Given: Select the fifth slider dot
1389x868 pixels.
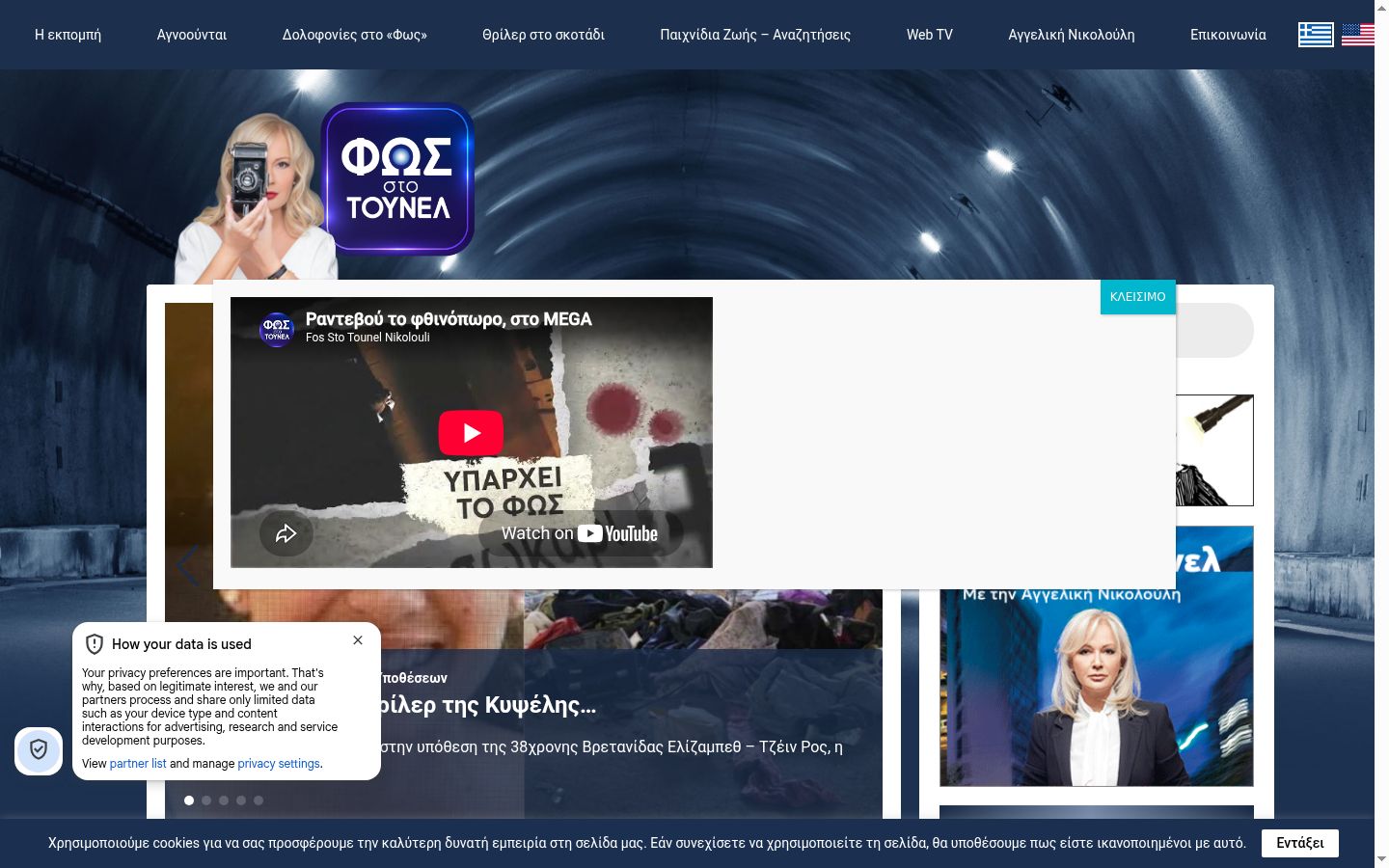Looking at the screenshot, I should (259, 800).
